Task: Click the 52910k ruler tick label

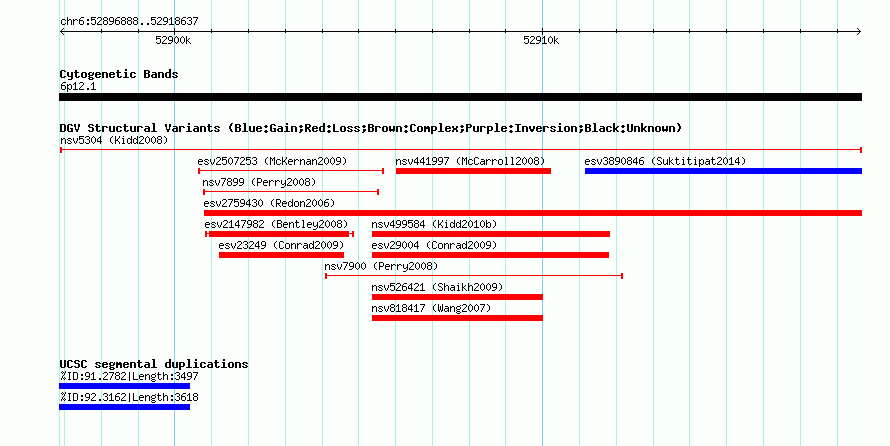Action: 541,40
